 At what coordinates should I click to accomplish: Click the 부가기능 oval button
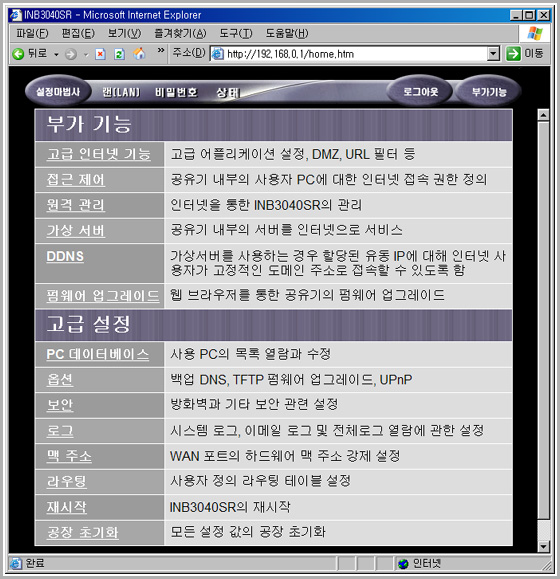pyautogui.click(x=489, y=92)
